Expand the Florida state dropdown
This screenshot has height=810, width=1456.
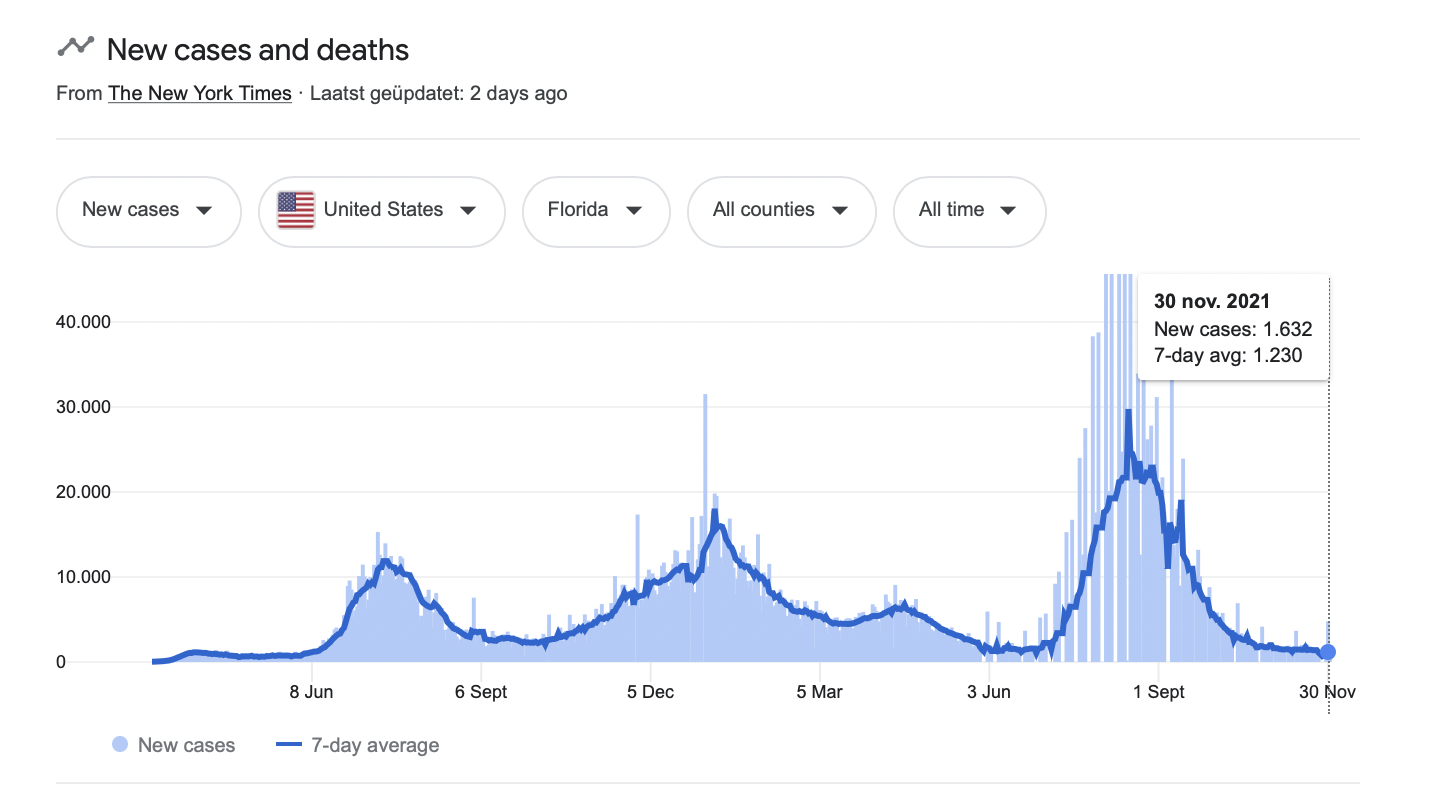(595, 211)
